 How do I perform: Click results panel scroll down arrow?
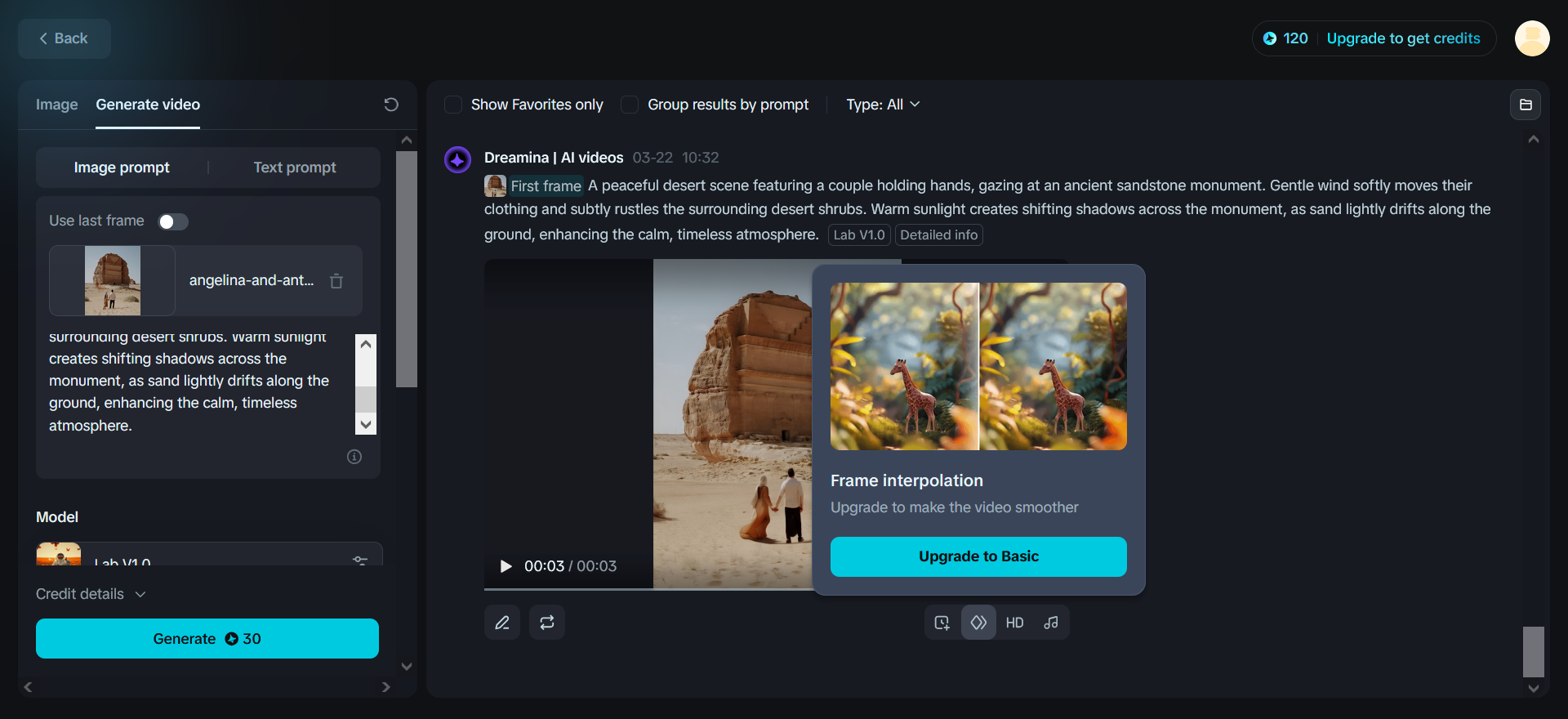click(1534, 689)
